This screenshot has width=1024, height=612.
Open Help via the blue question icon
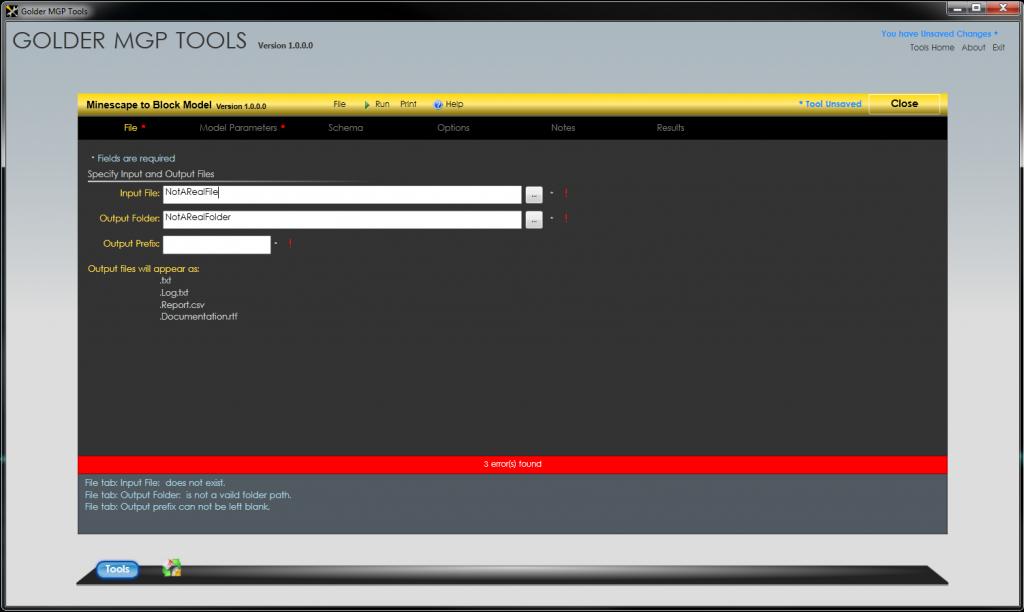[438, 105]
